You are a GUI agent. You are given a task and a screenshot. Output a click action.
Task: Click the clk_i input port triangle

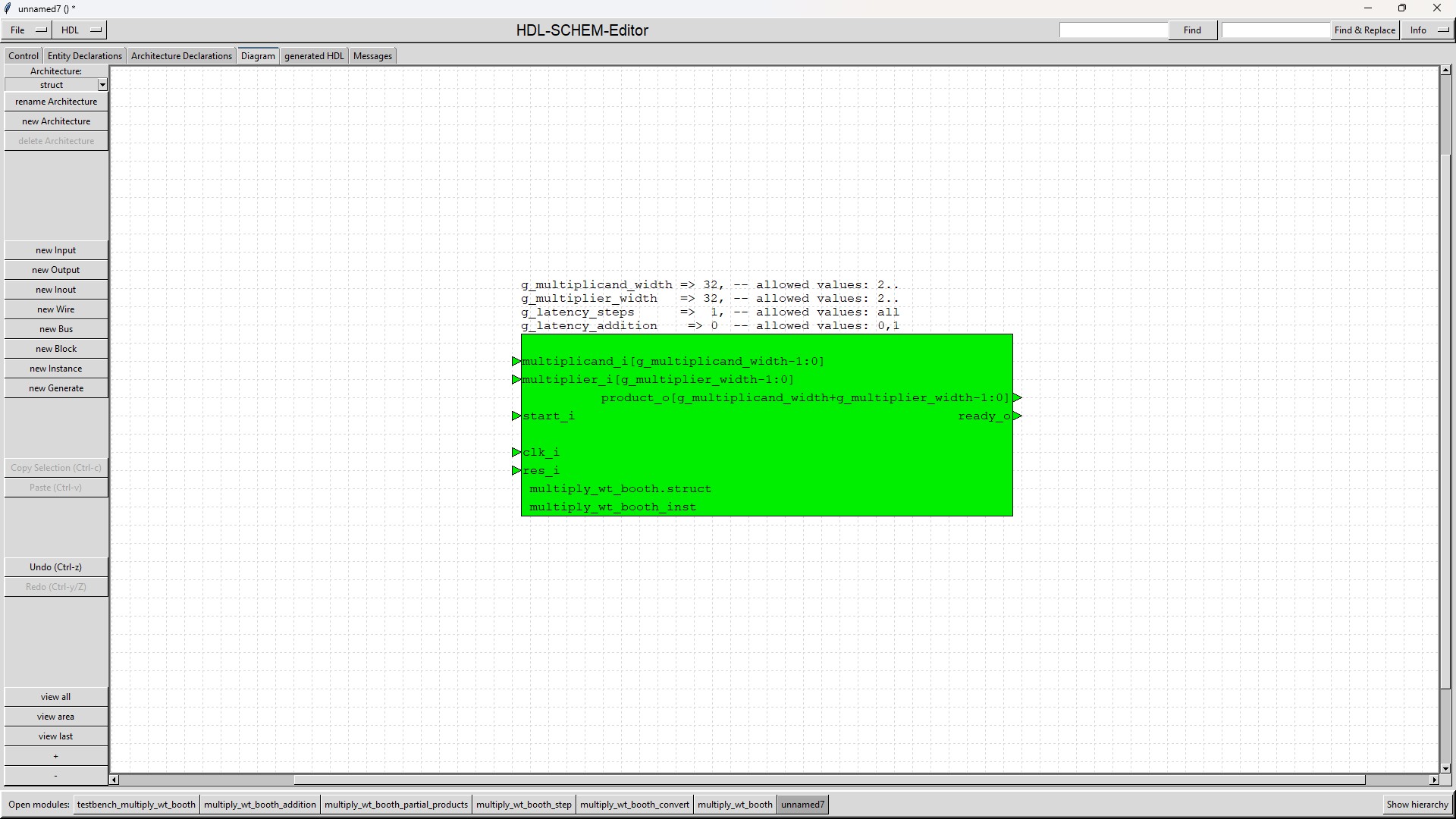[516, 453]
